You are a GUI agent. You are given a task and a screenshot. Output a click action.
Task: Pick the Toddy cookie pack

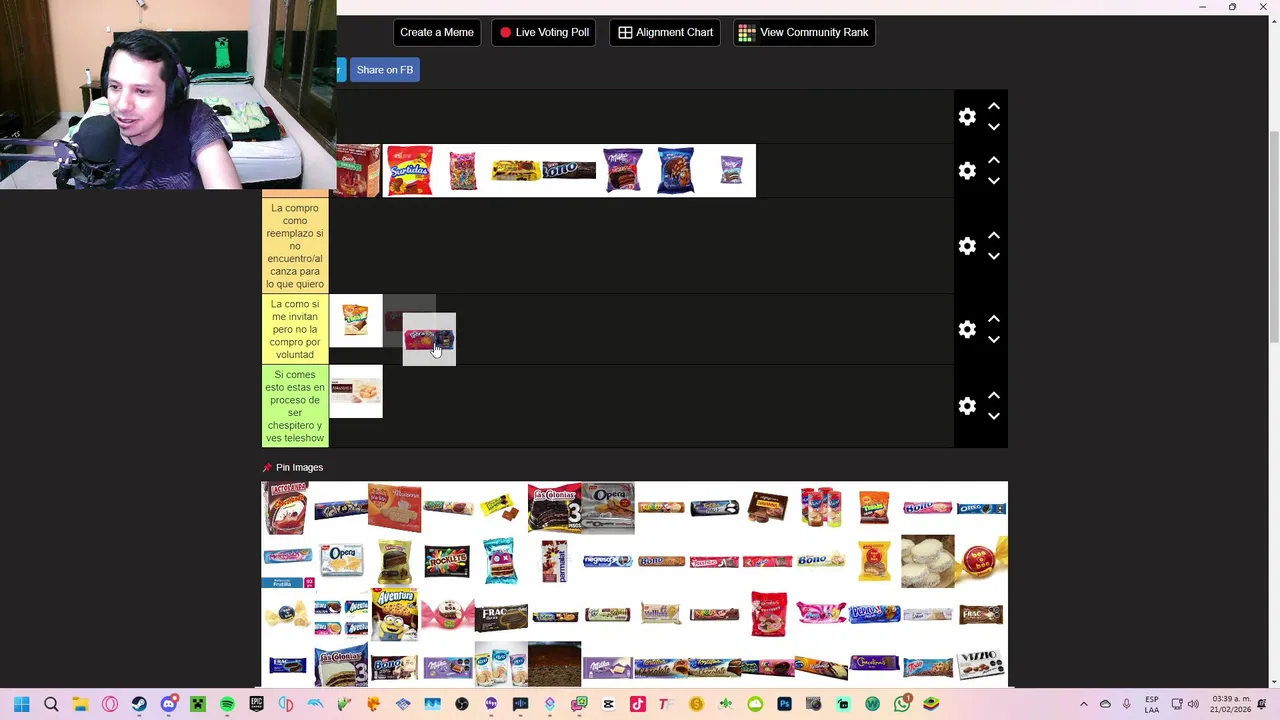click(928, 667)
